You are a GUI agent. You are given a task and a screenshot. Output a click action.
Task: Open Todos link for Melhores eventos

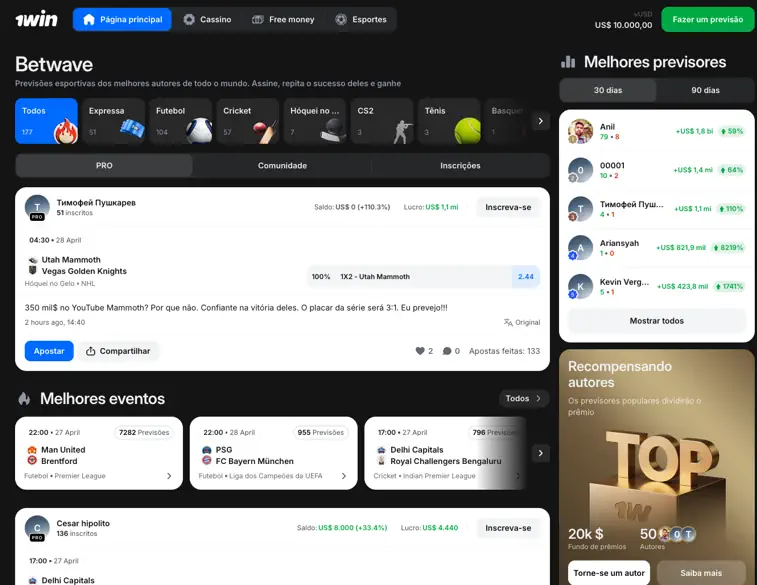(x=523, y=398)
